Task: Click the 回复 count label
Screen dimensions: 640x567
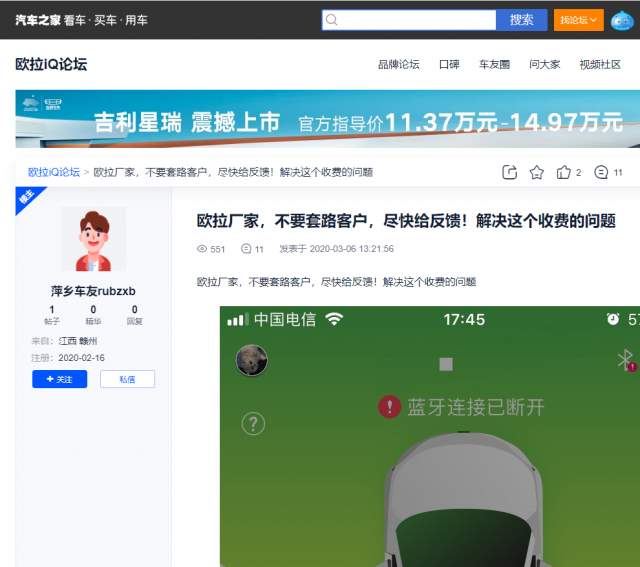Action: (x=134, y=321)
